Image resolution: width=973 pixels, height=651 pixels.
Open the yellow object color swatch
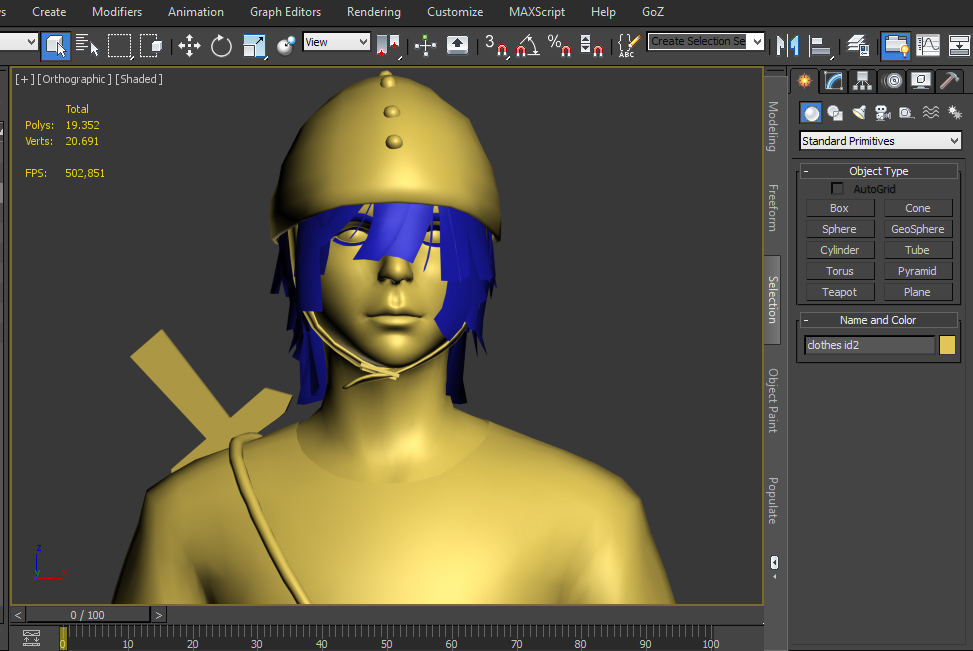coord(947,345)
